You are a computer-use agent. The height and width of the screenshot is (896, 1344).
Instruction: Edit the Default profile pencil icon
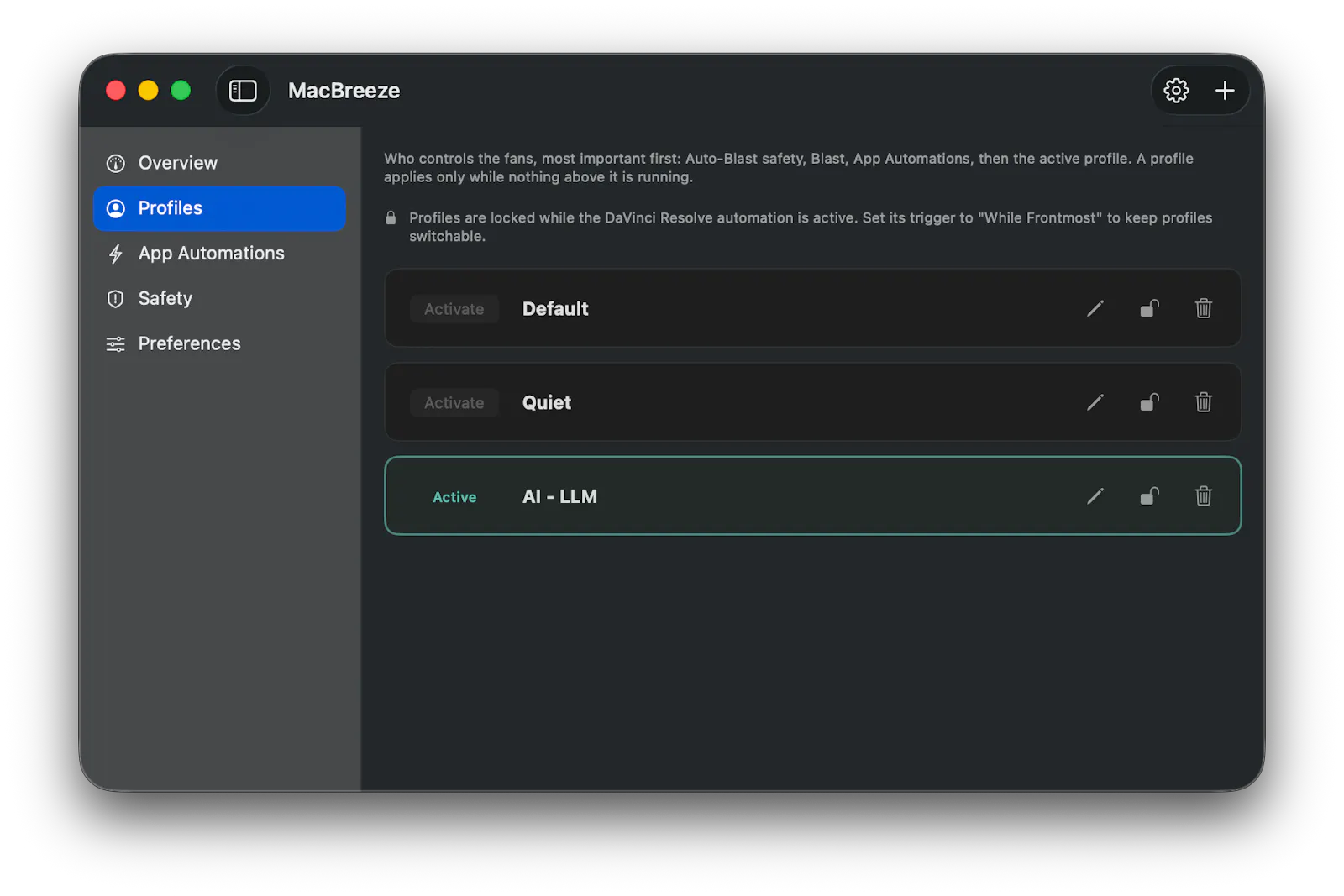1095,309
